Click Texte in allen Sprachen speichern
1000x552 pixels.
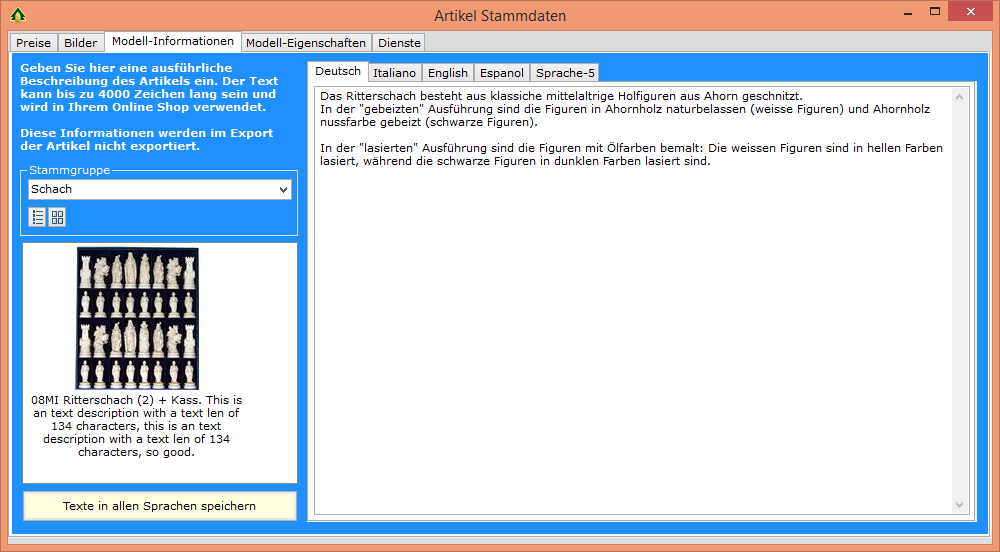[x=159, y=506]
